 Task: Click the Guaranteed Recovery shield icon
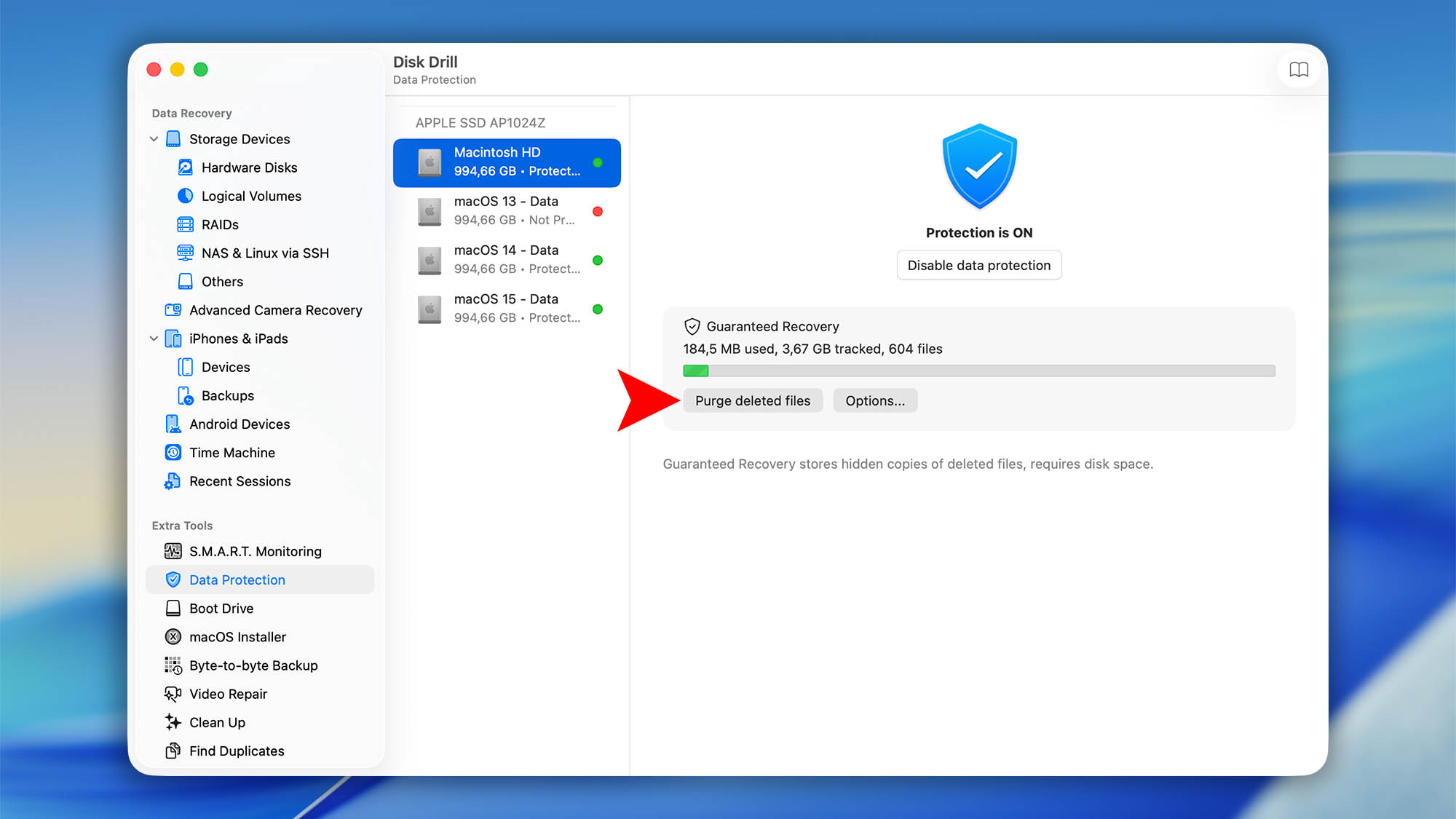pyautogui.click(x=692, y=326)
